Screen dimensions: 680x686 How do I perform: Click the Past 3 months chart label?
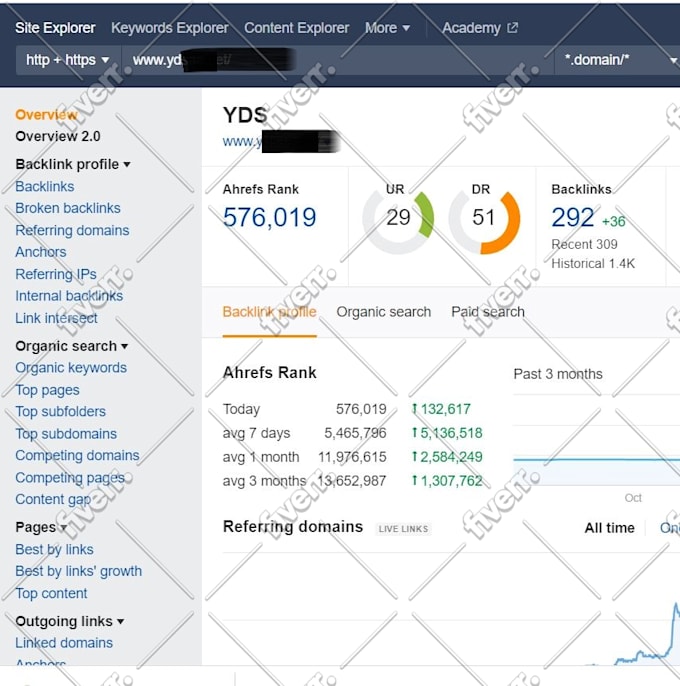[558, 374]
